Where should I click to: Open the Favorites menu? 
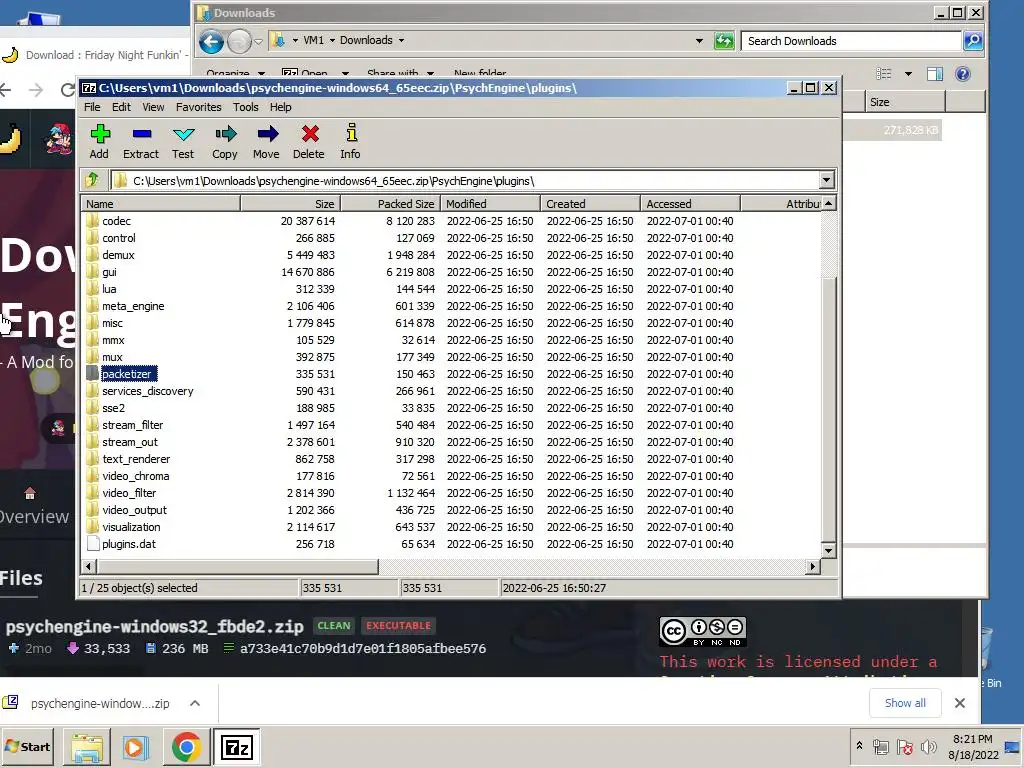coord(199,107)
